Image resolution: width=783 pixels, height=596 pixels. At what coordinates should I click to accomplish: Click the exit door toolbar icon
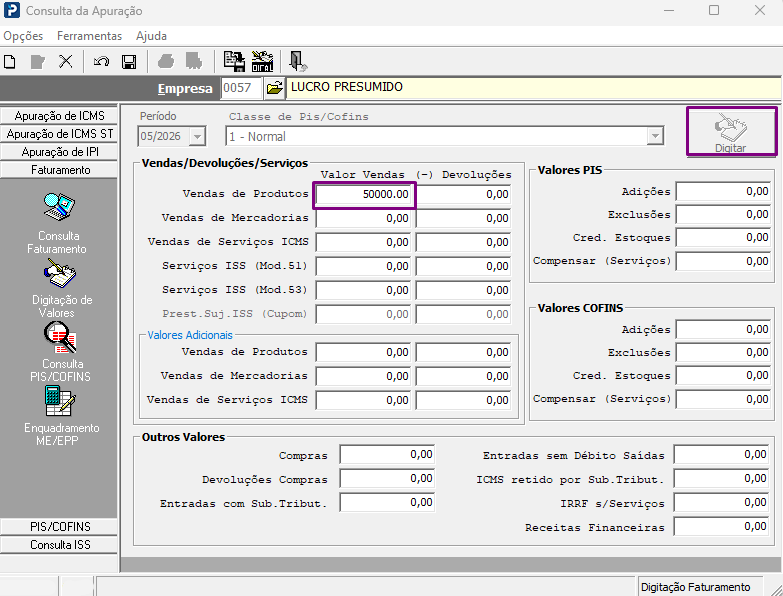tap(298, 61)
